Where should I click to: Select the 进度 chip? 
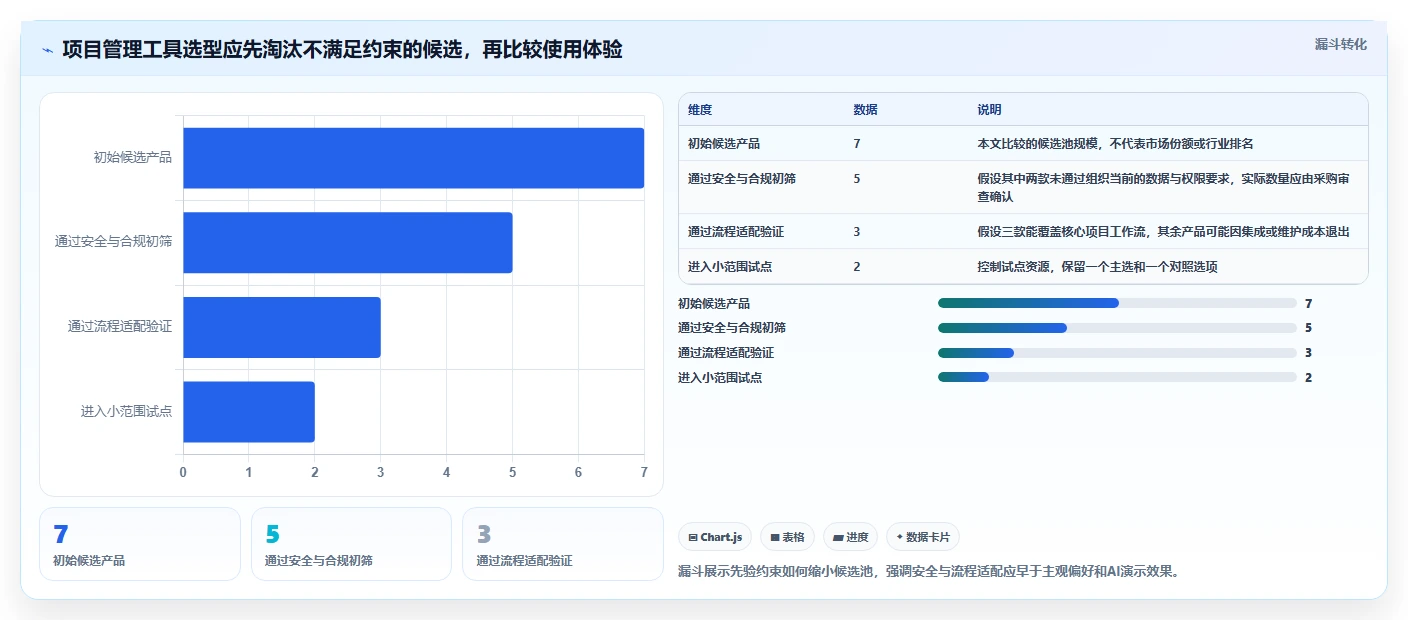850,537
